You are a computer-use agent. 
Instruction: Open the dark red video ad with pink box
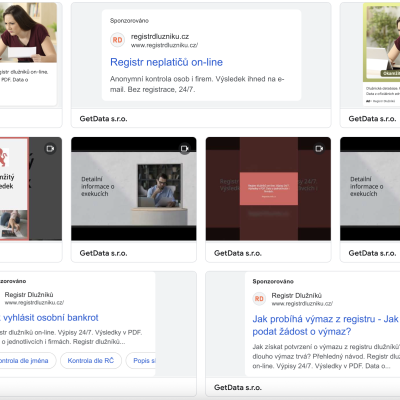point(268,189)
